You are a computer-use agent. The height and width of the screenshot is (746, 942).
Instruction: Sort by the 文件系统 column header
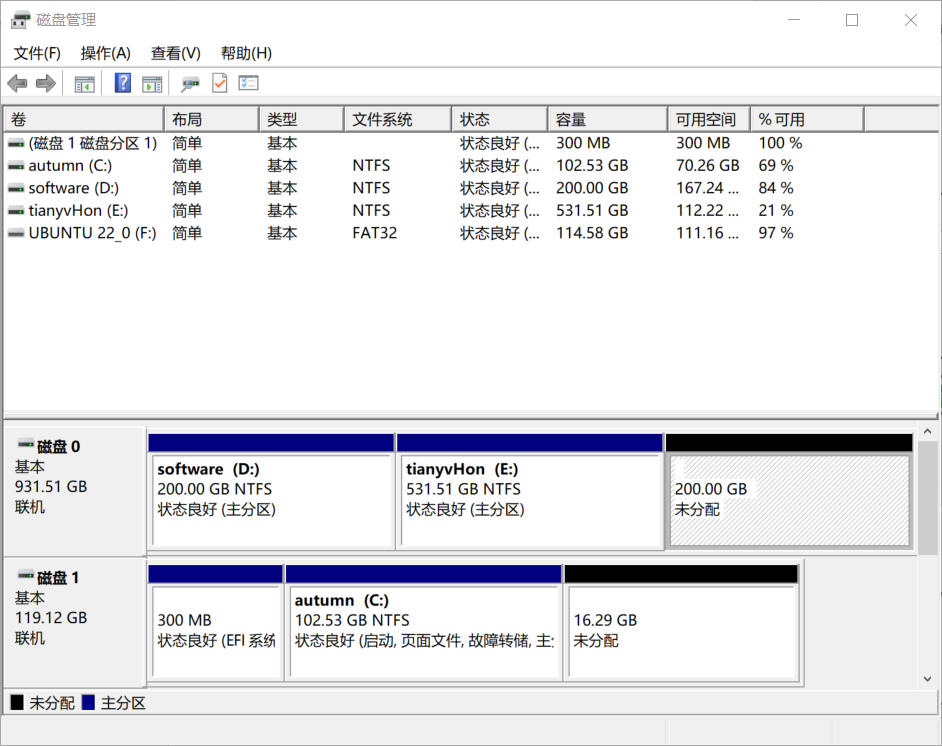[x=398, y=120]
